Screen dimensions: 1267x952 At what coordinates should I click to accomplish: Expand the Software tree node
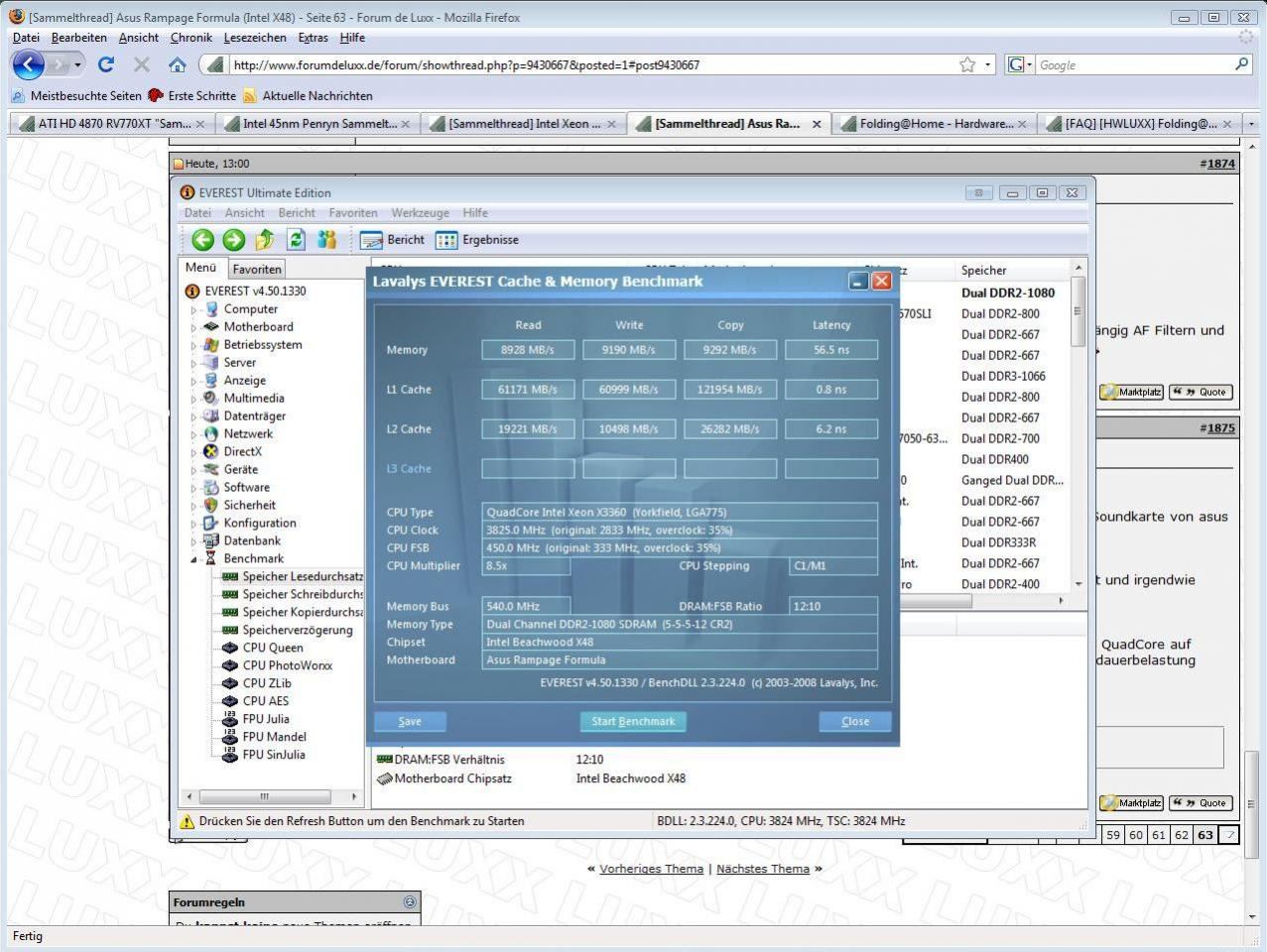pyautogui.click(x=194, y=488)
